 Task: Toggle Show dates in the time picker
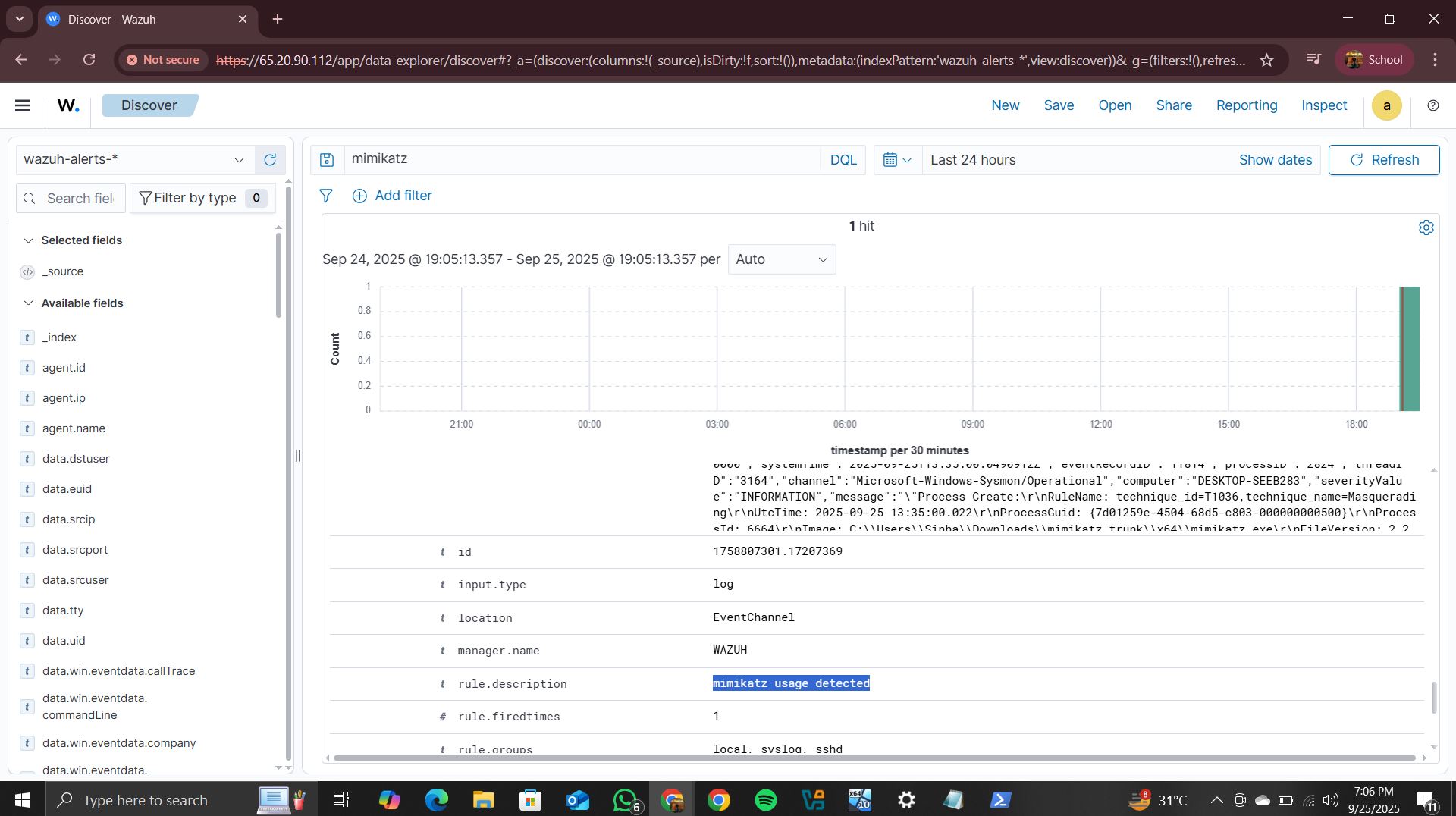point(1276,159)
